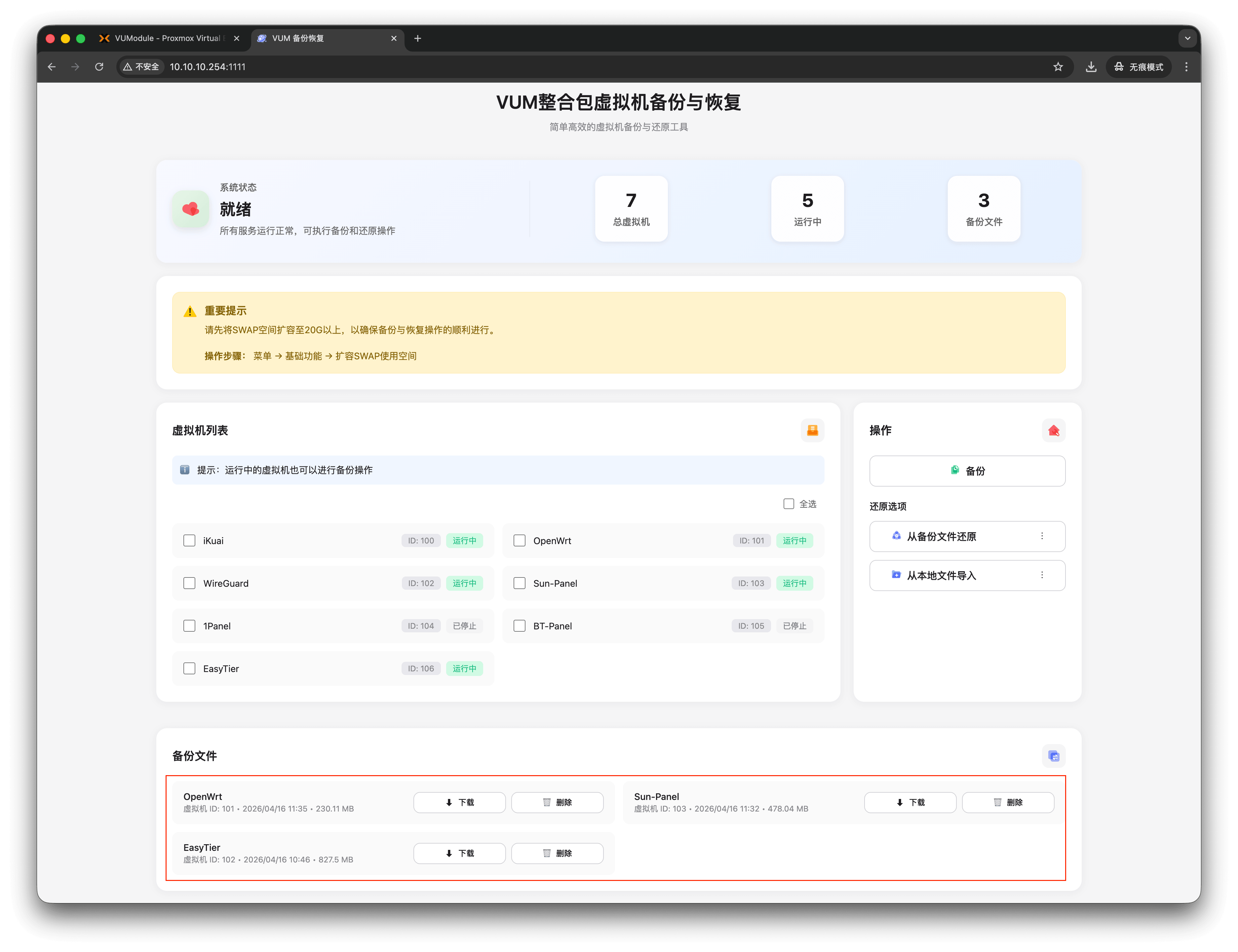Download the EasyTier backup file
The width and height of the screenshot is (1238, 952).
459,853
